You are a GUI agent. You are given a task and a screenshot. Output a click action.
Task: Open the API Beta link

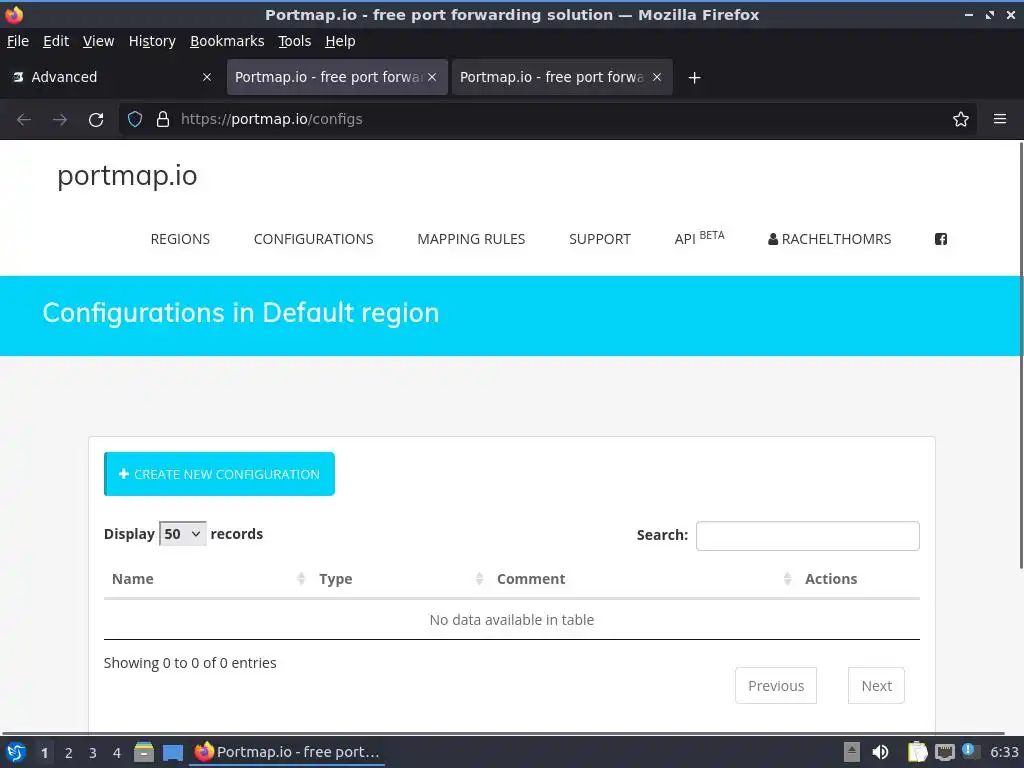point(699,238)
